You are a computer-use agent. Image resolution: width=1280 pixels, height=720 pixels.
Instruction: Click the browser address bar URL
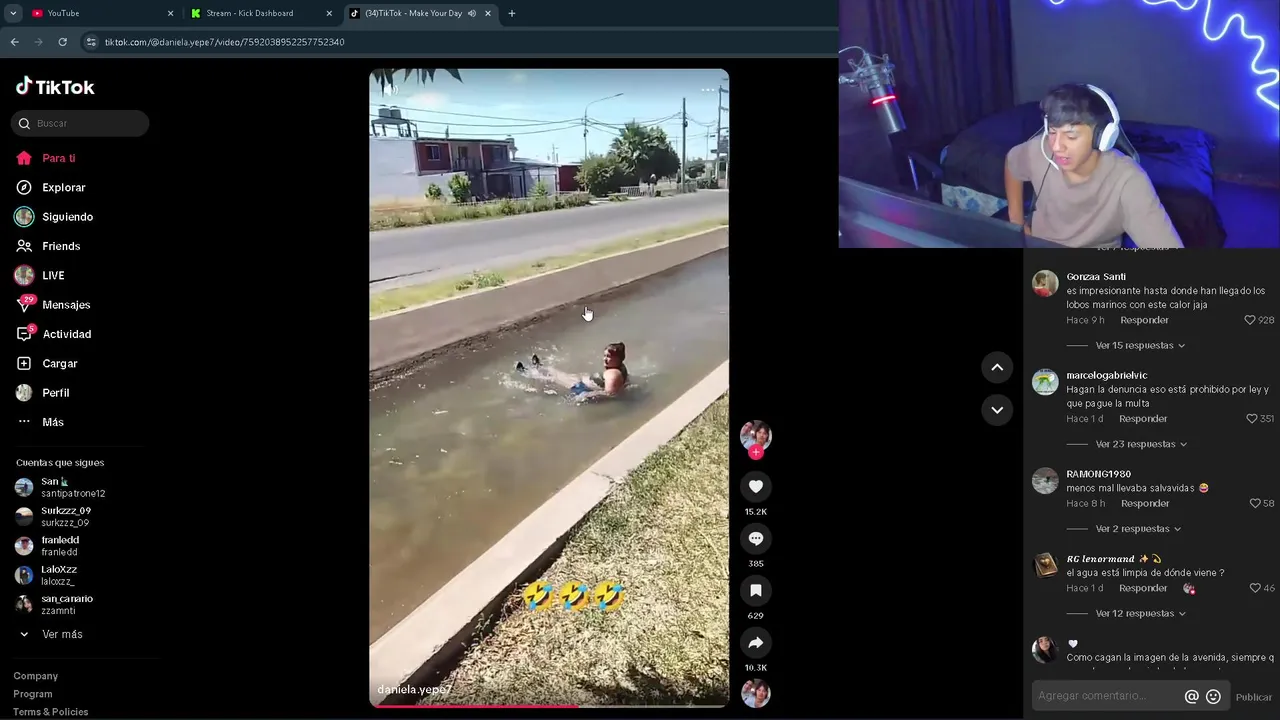[224, 42]
